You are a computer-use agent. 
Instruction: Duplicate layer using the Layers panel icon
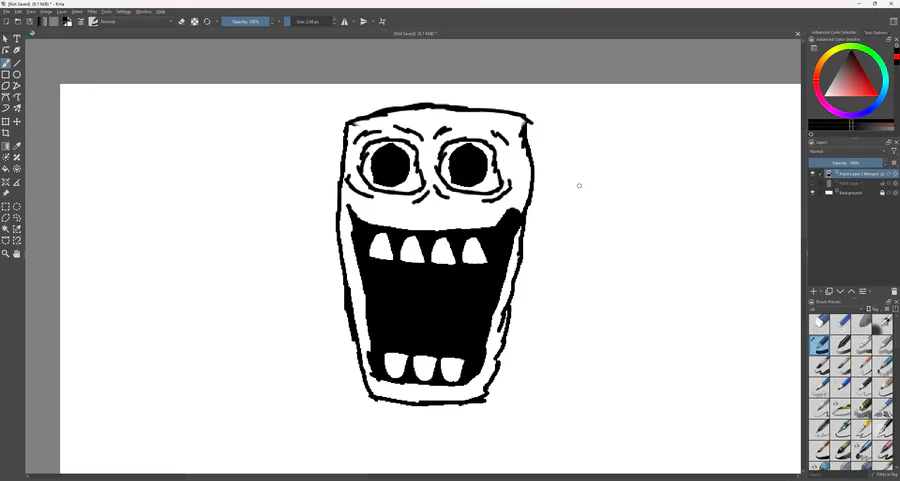(829, 292)
